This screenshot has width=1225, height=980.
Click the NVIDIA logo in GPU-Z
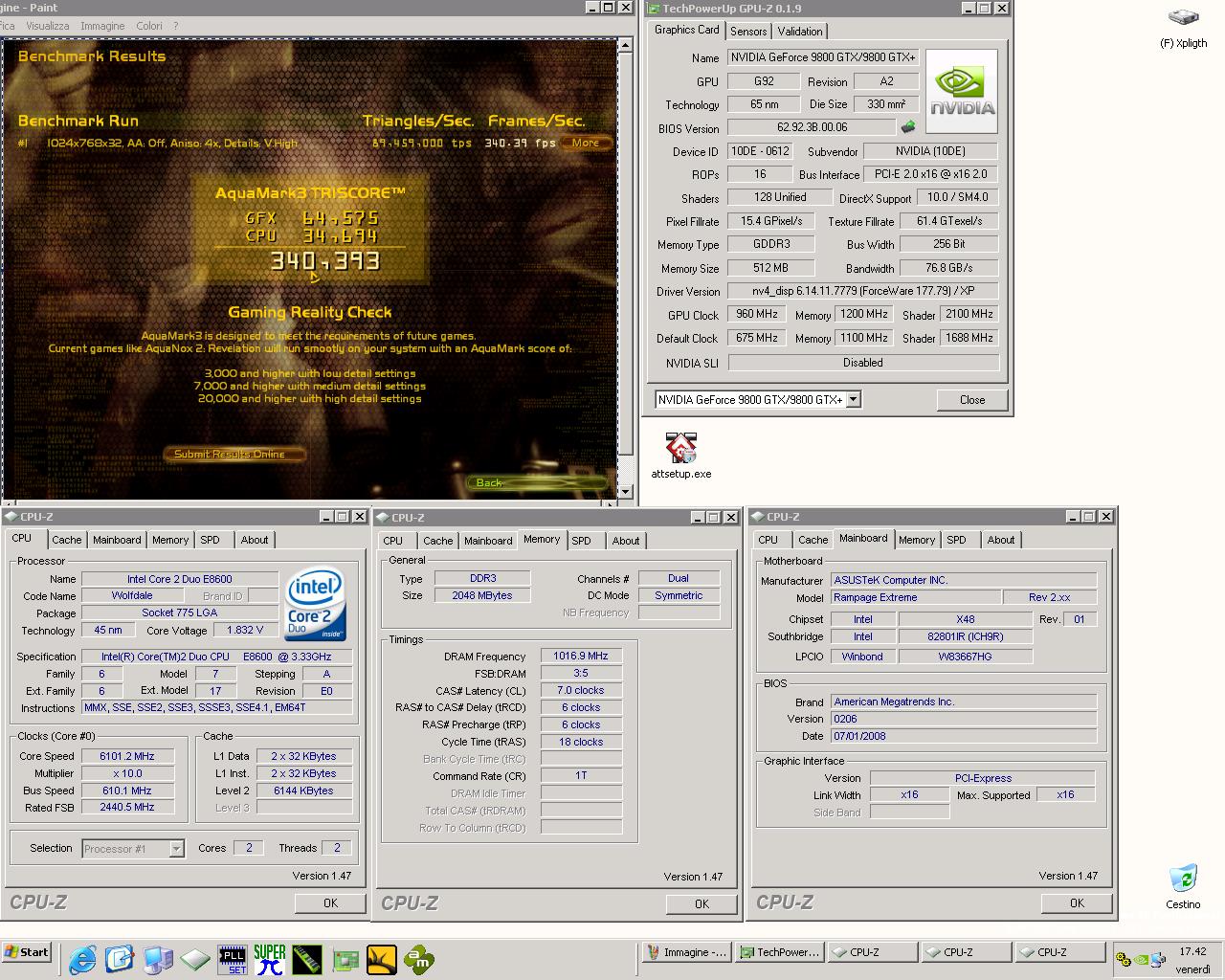962,91
